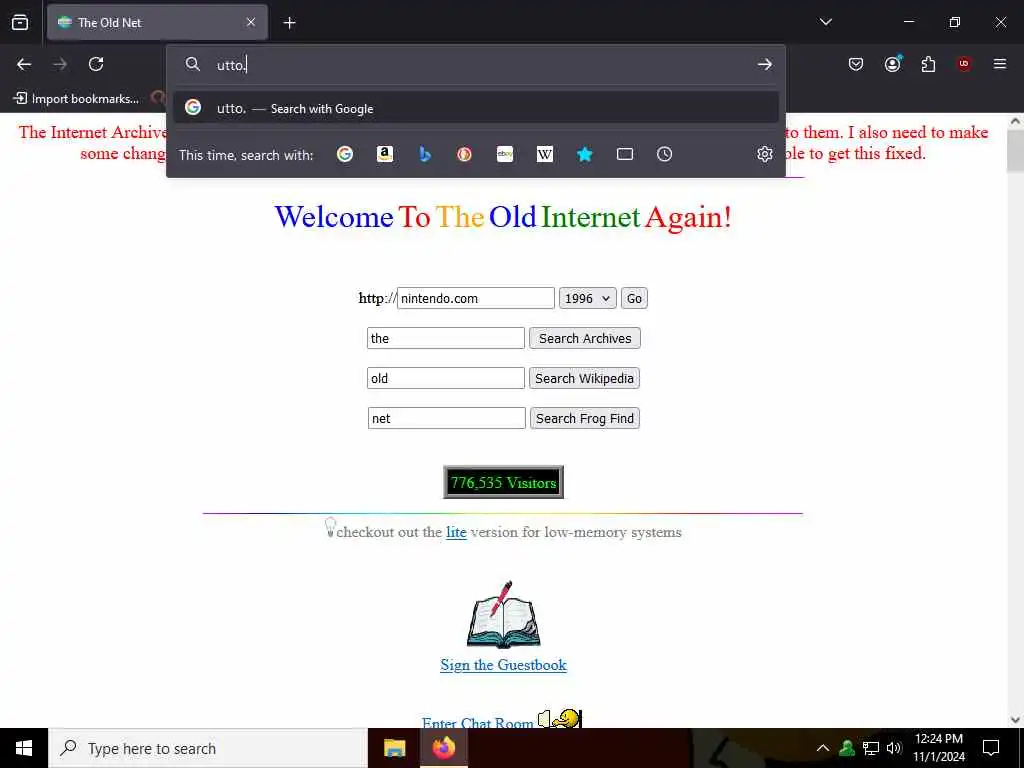The height and width of the screenshot is (768, 1024).
Task: Open the Firefox application menu
Action: point(999,64)
